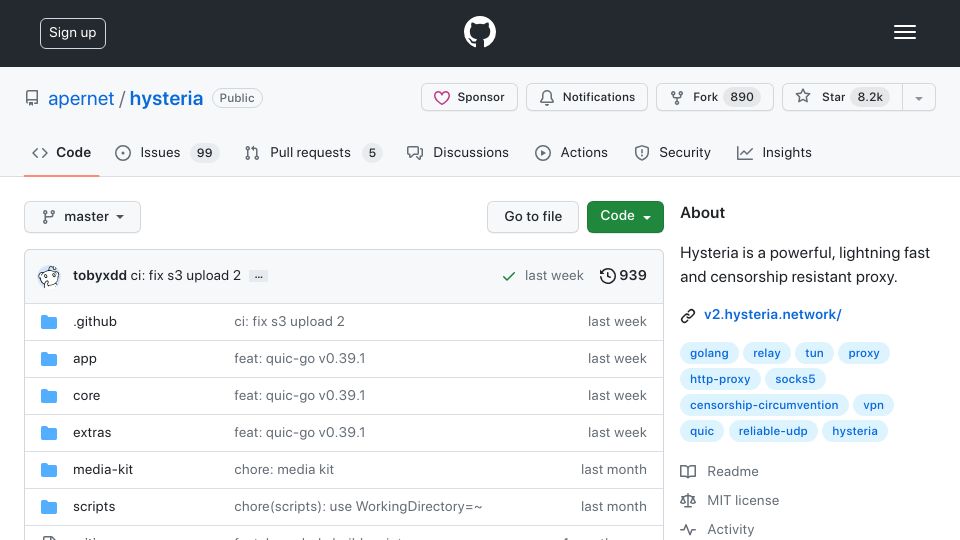Open the tobyxdd author link
960x540 pixels.
[100, 276]
